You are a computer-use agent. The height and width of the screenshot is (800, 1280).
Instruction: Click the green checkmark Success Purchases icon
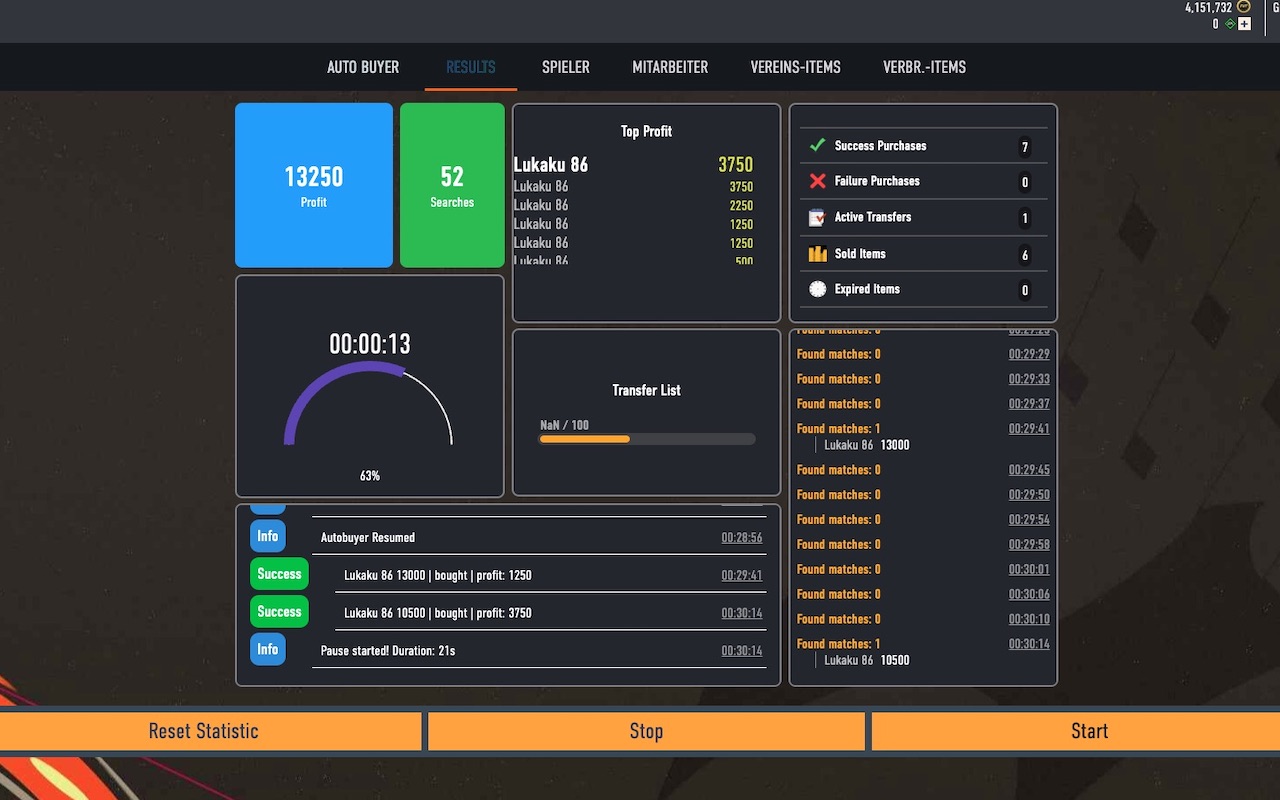point(817,145)
